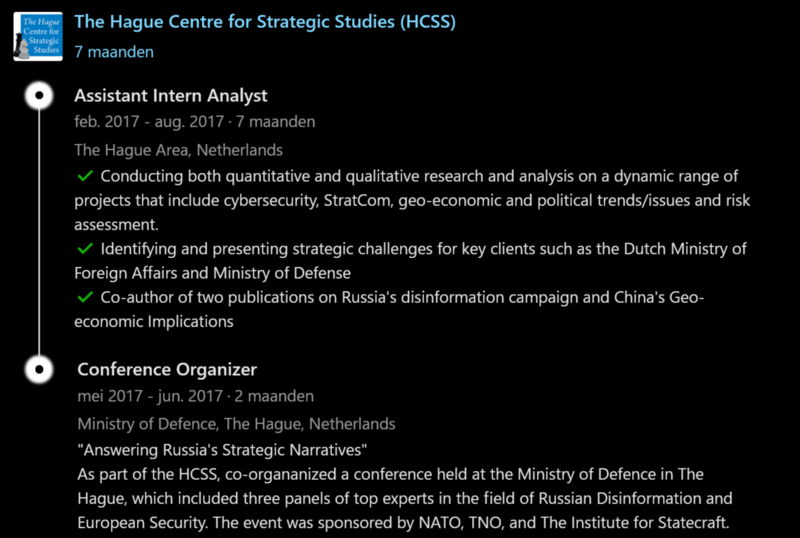The height and width of the screenshot is (538, 800).
Task: Click the conference description mentioning NATO, TNO
Action: 405,499
